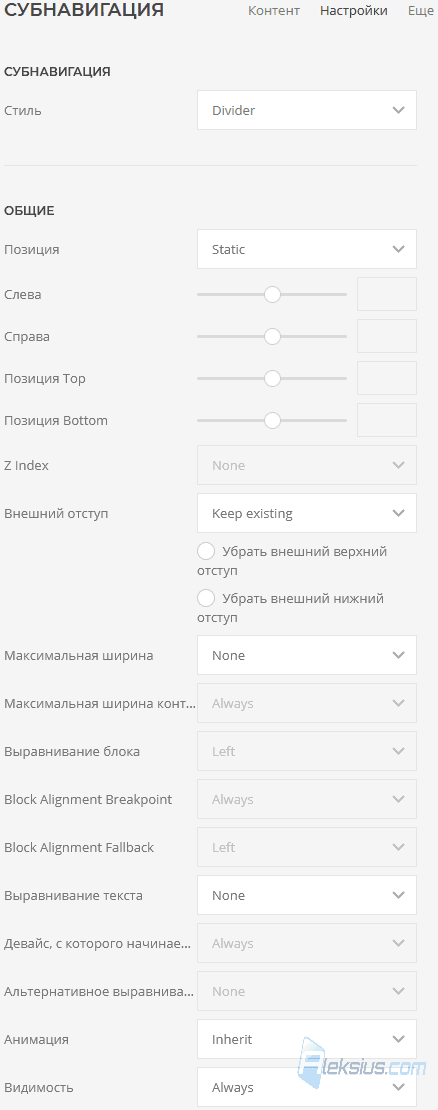Open the Анимация dropdown showing Inherit
The height and width of the screenshot is (1110, 438).
click(x=306, y=1039)
